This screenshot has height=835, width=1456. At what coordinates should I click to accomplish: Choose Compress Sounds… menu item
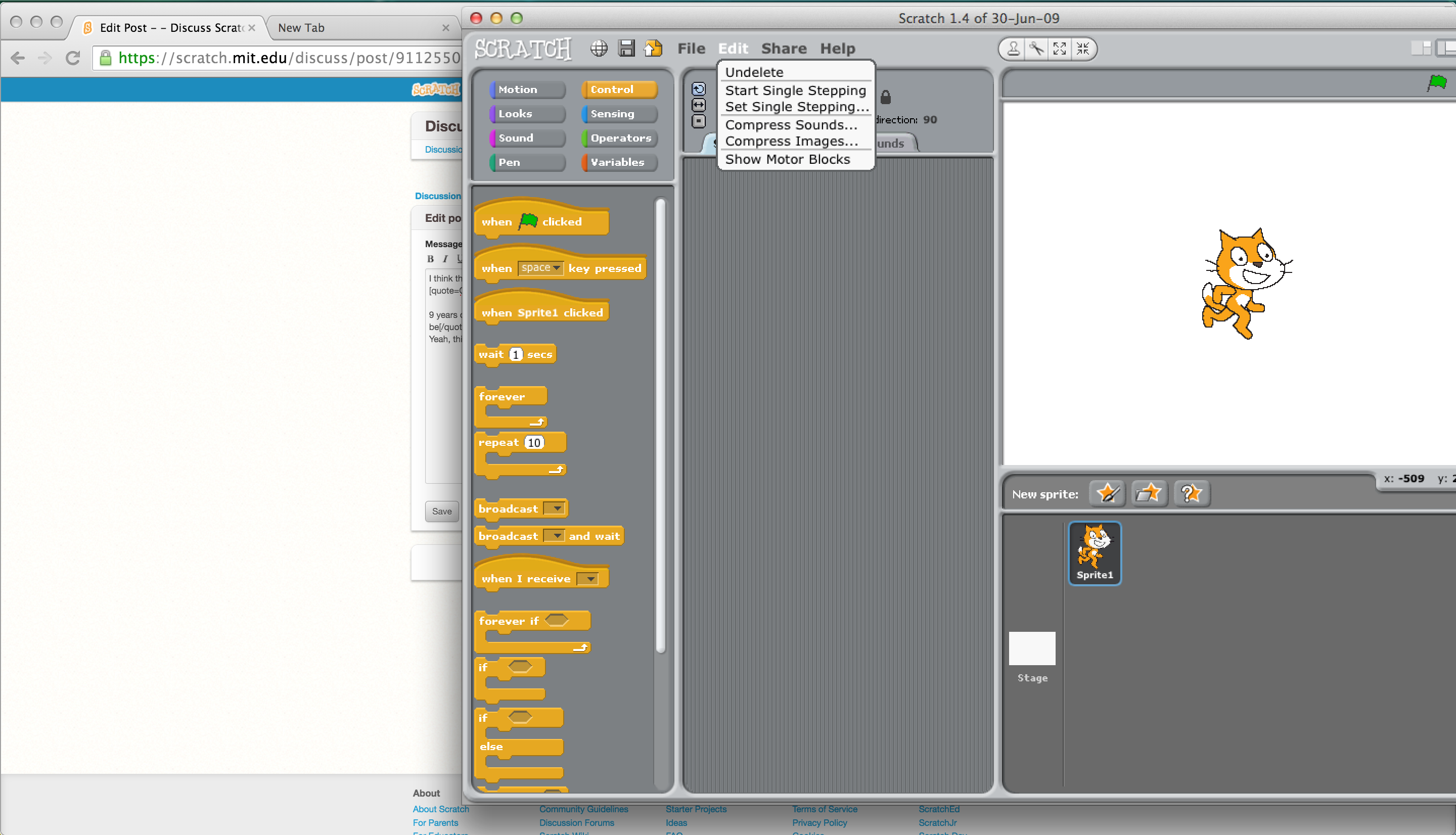pos(791,124)
